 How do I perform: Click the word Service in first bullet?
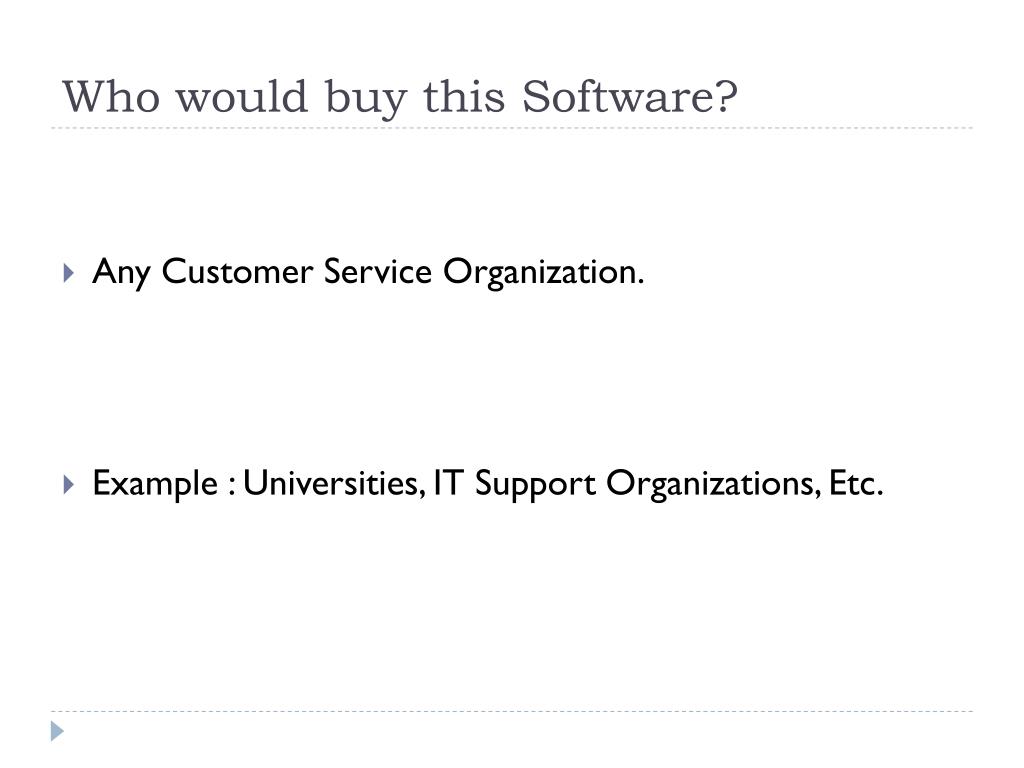(377, 271)
